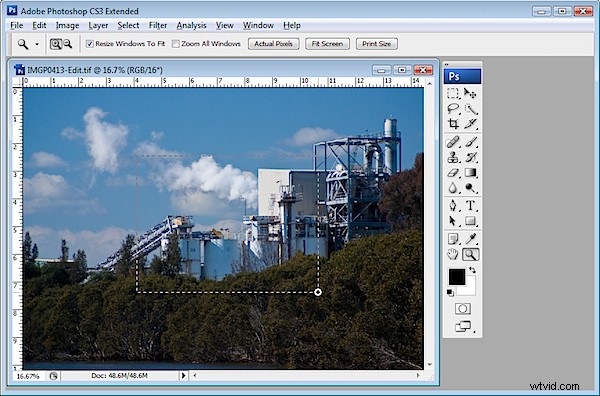The width and height of the screenshot is (600, 396).
Task: Select the Clone Stamp tool
Action: click(453, 157)
